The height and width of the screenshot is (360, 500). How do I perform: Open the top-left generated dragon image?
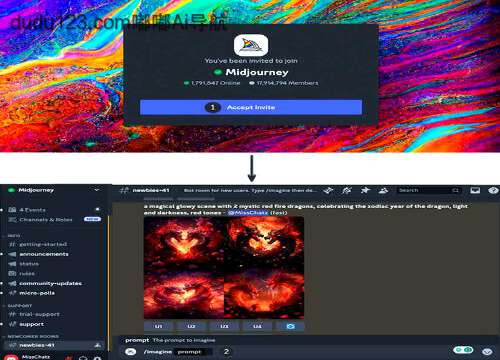tap(184, 242)
